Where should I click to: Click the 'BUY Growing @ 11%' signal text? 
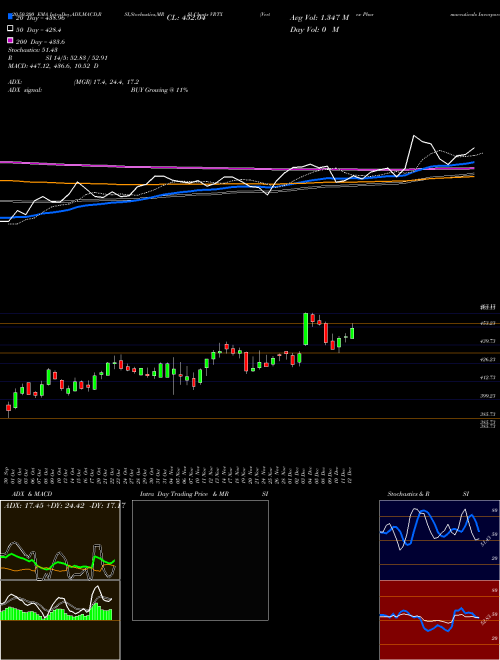tap(159, 90)
